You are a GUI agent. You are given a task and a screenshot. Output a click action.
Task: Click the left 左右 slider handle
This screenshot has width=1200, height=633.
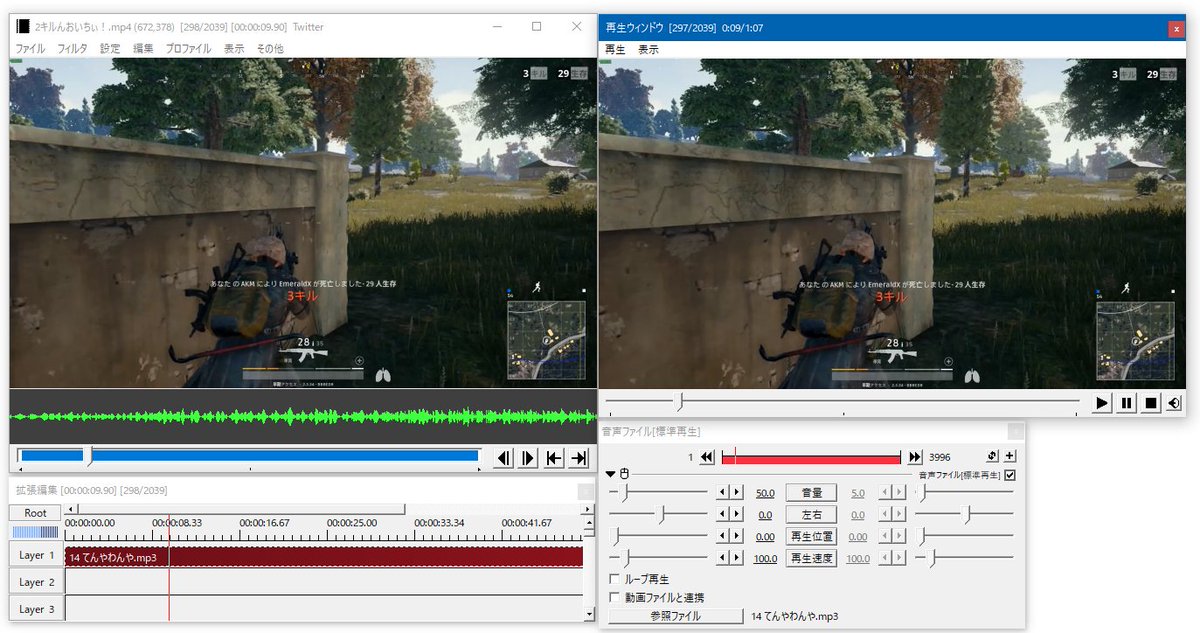pyautogui.click(x=660, y=514)
